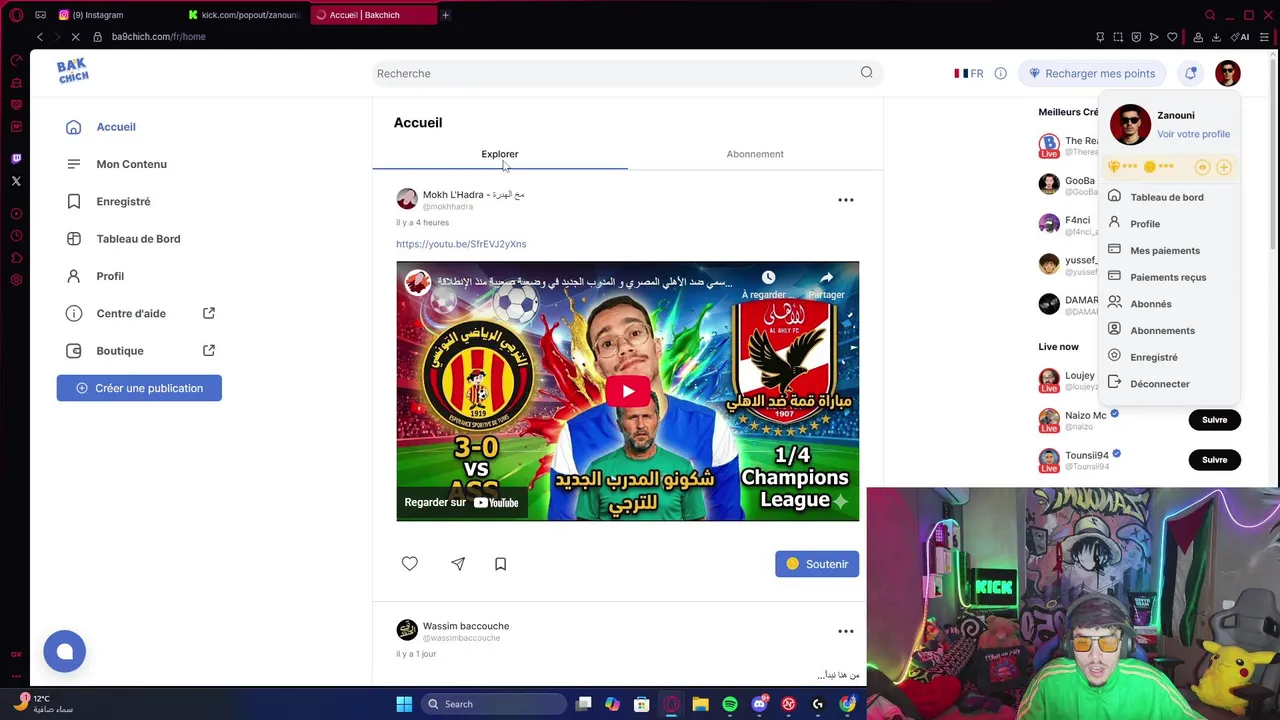Switch to the Abonnement tab
This screenshot has height=720, width=1280.
[x=755, y=154]
